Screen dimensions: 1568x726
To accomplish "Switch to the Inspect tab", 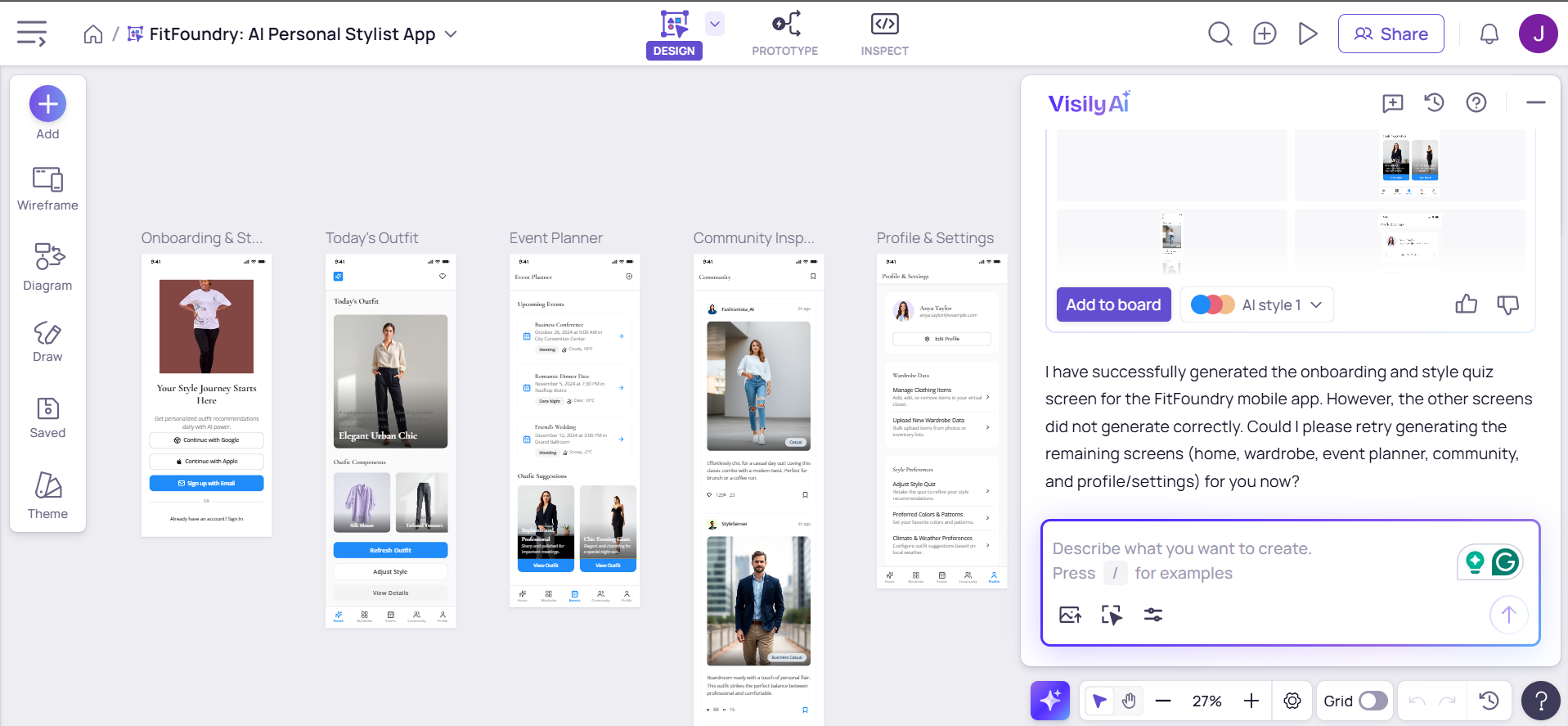I will [x=884, y=34].
